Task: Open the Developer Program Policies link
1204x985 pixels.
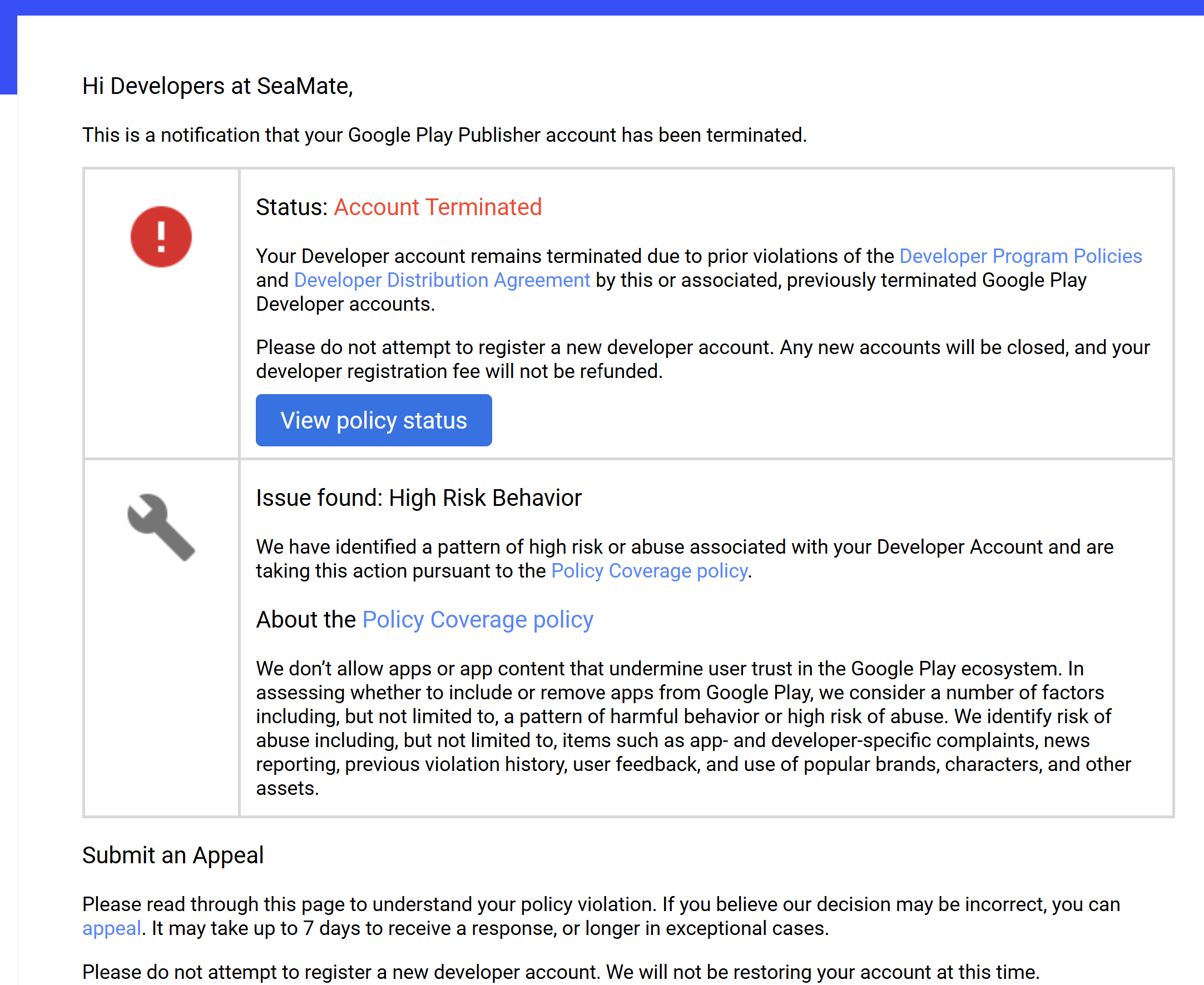Action: [x=1020, y=256]
